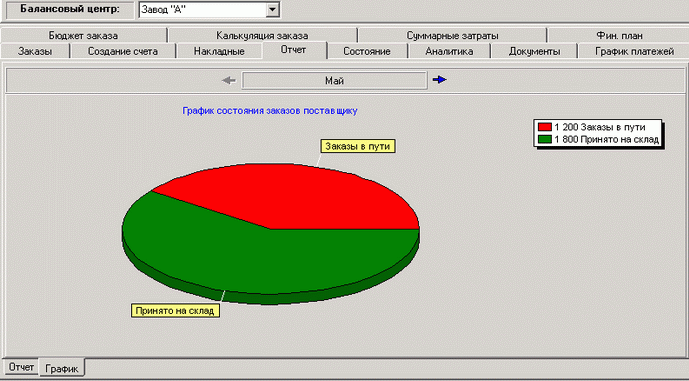
Task: Click the yellow Принято на склад chart label
Action: pos(175,311)
